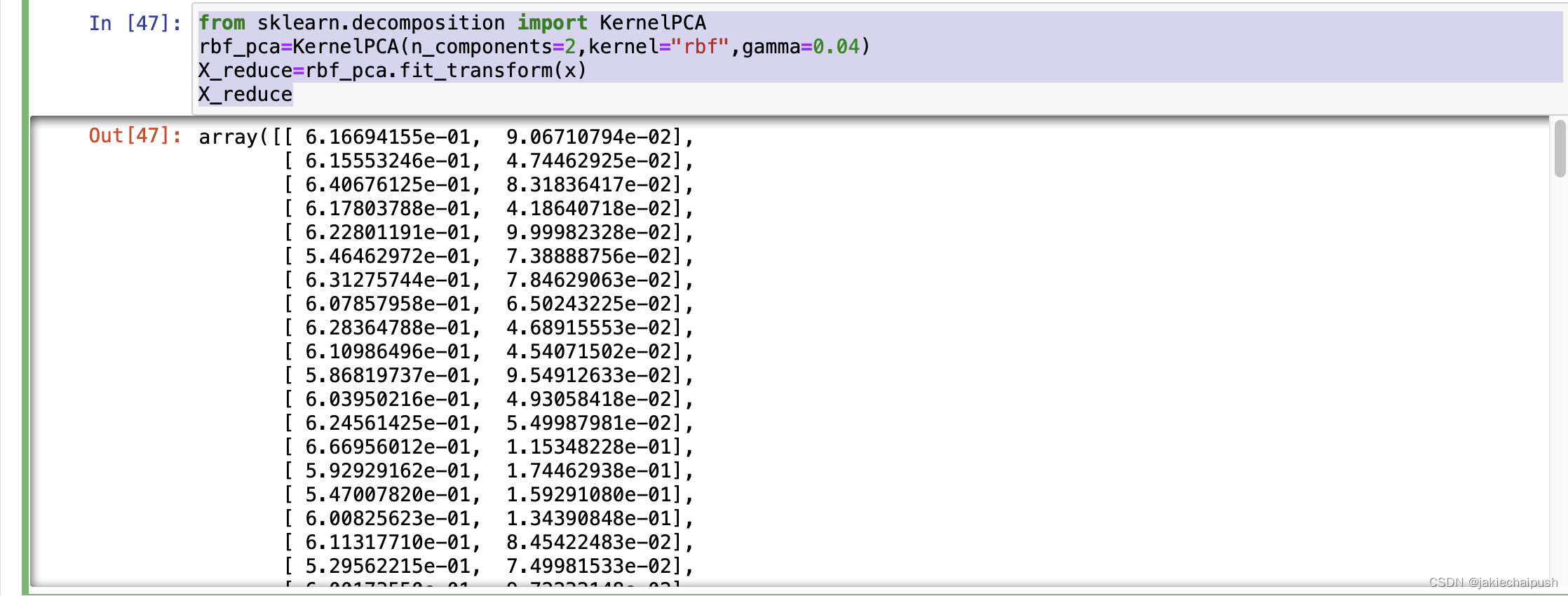Click the output row with 6.66956012e-01
The height and width of the screenshot is (596, 1568).
489,447
